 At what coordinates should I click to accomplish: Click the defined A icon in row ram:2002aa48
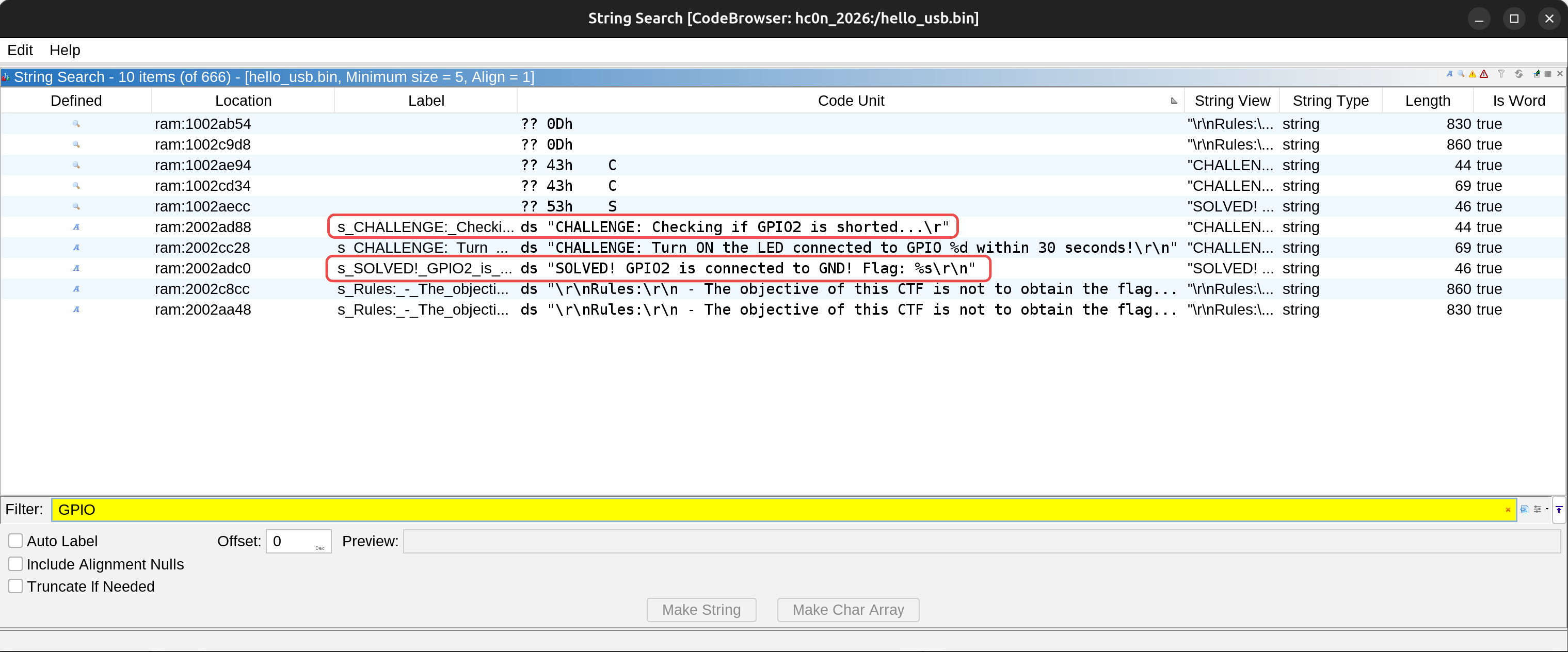76,310
